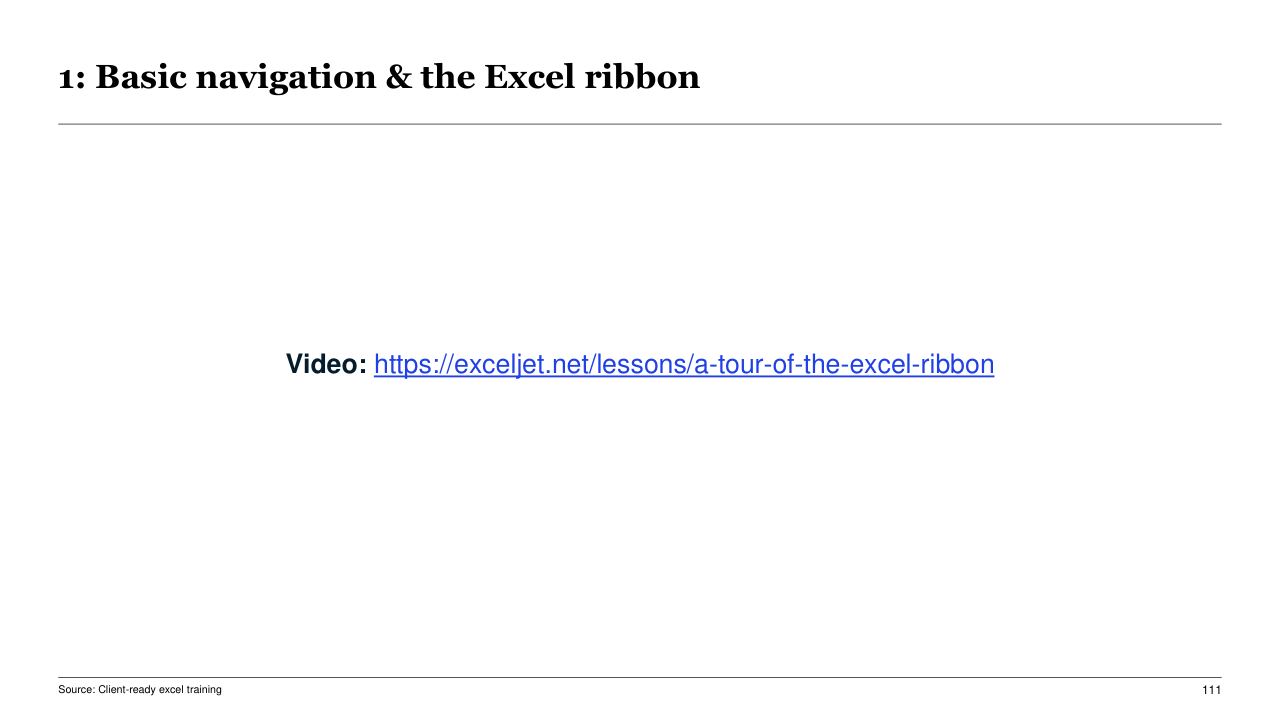Click the slide title heading

click(x=378, y=77)
